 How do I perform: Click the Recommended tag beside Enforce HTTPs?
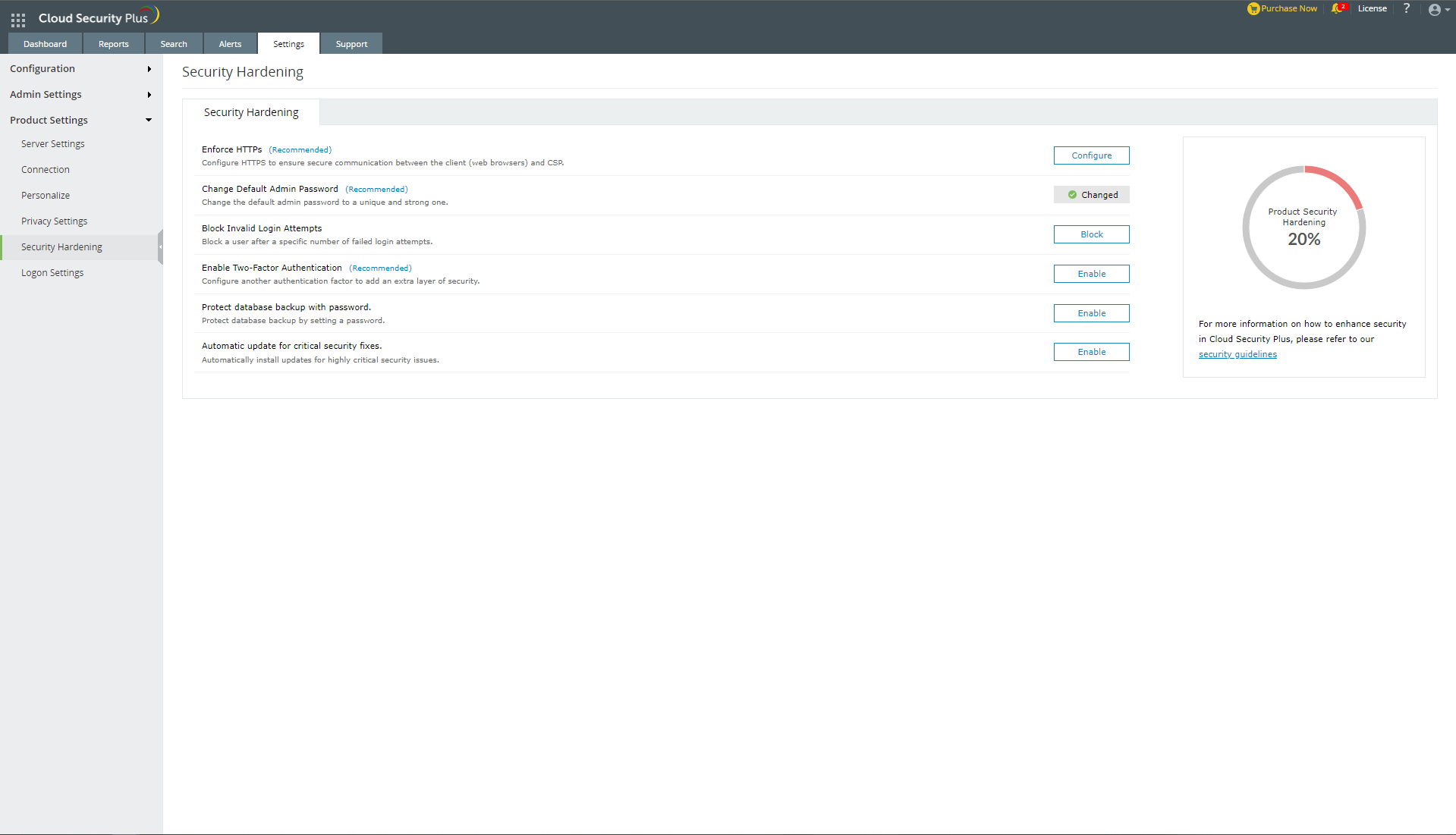pyautogui.click(x=300, y=150)
